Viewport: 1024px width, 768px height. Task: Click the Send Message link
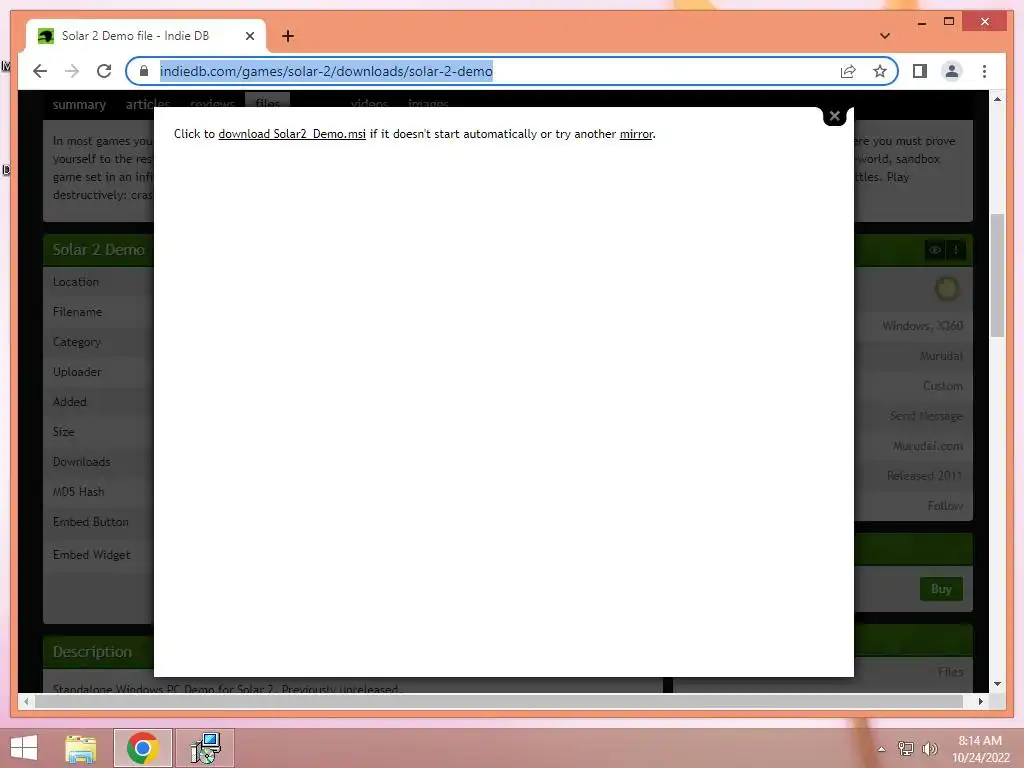[x=926, y=416]
